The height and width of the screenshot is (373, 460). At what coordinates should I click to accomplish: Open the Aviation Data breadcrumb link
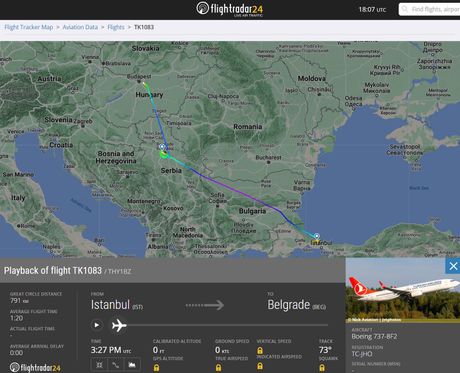pos(80,27)
